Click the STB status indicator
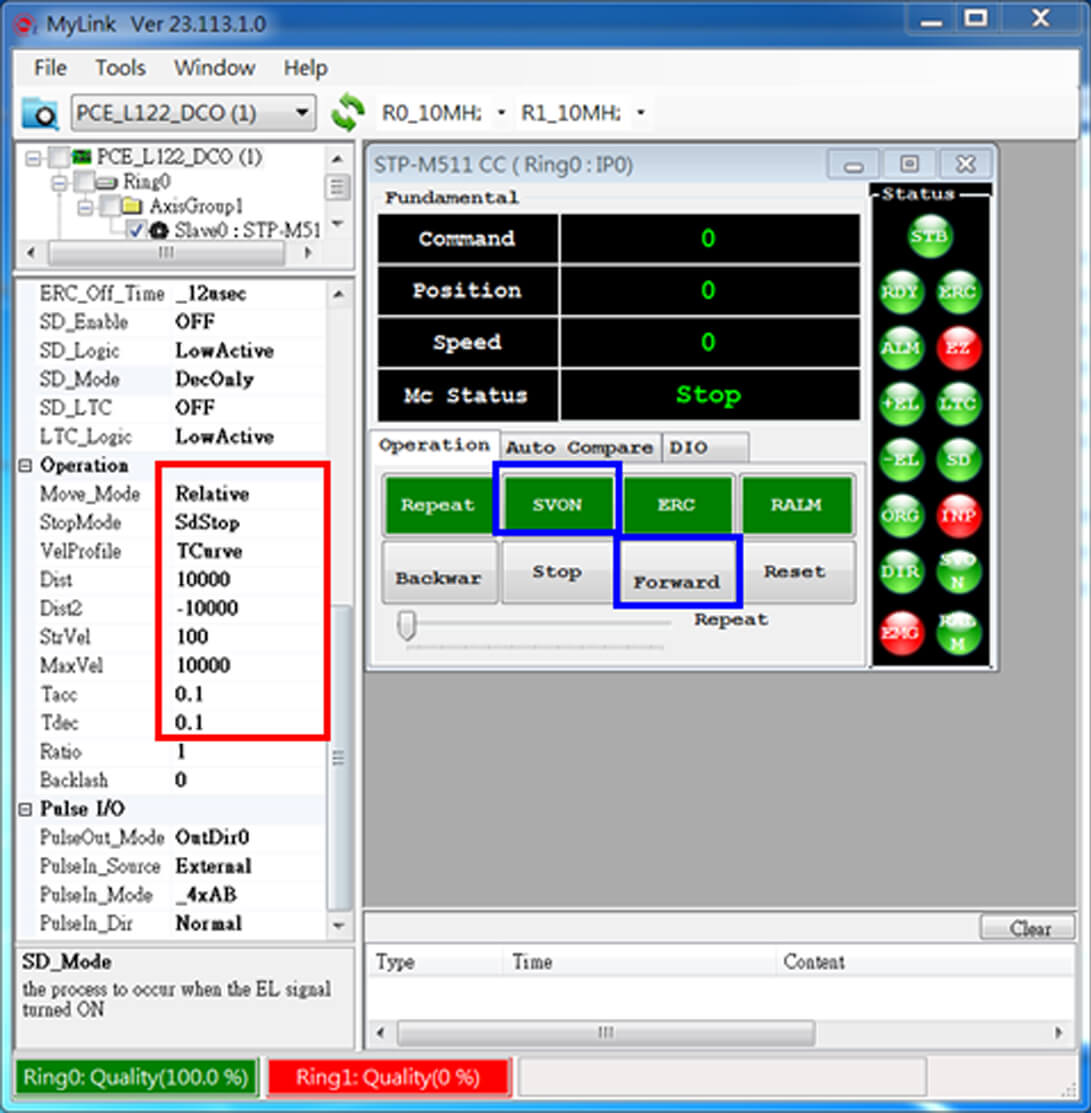1091x1113 pixels. click(929, 236)
